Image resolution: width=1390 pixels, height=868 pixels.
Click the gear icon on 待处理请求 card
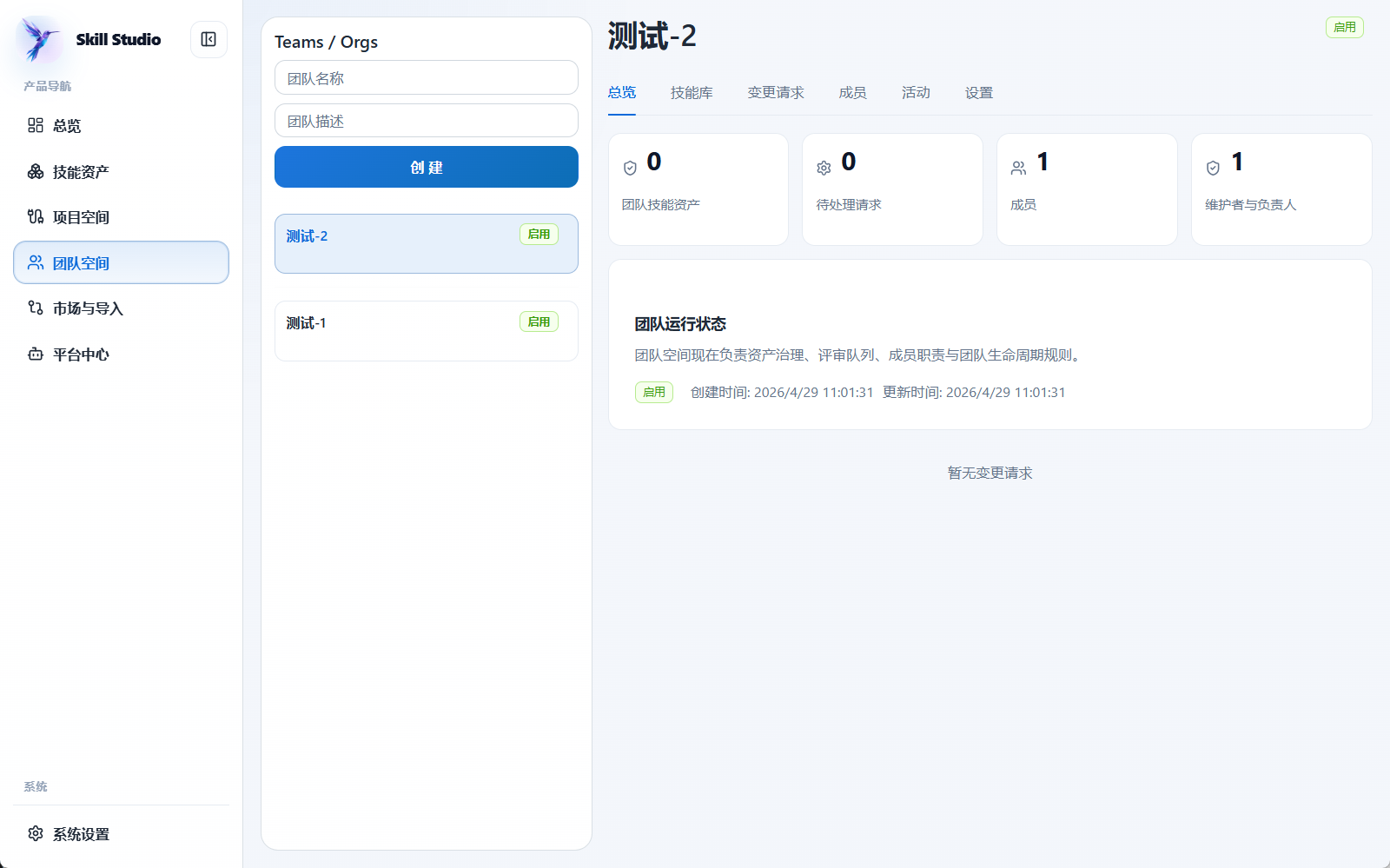824,168
